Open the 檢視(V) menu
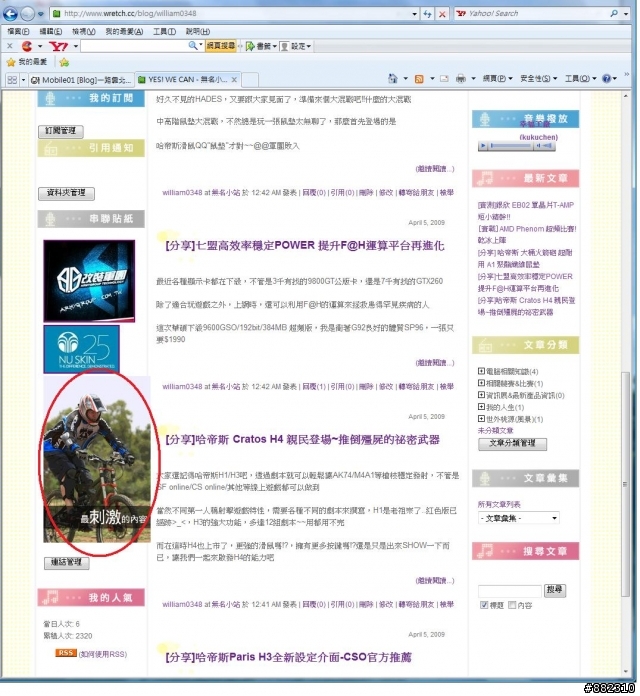 [84, 32]
